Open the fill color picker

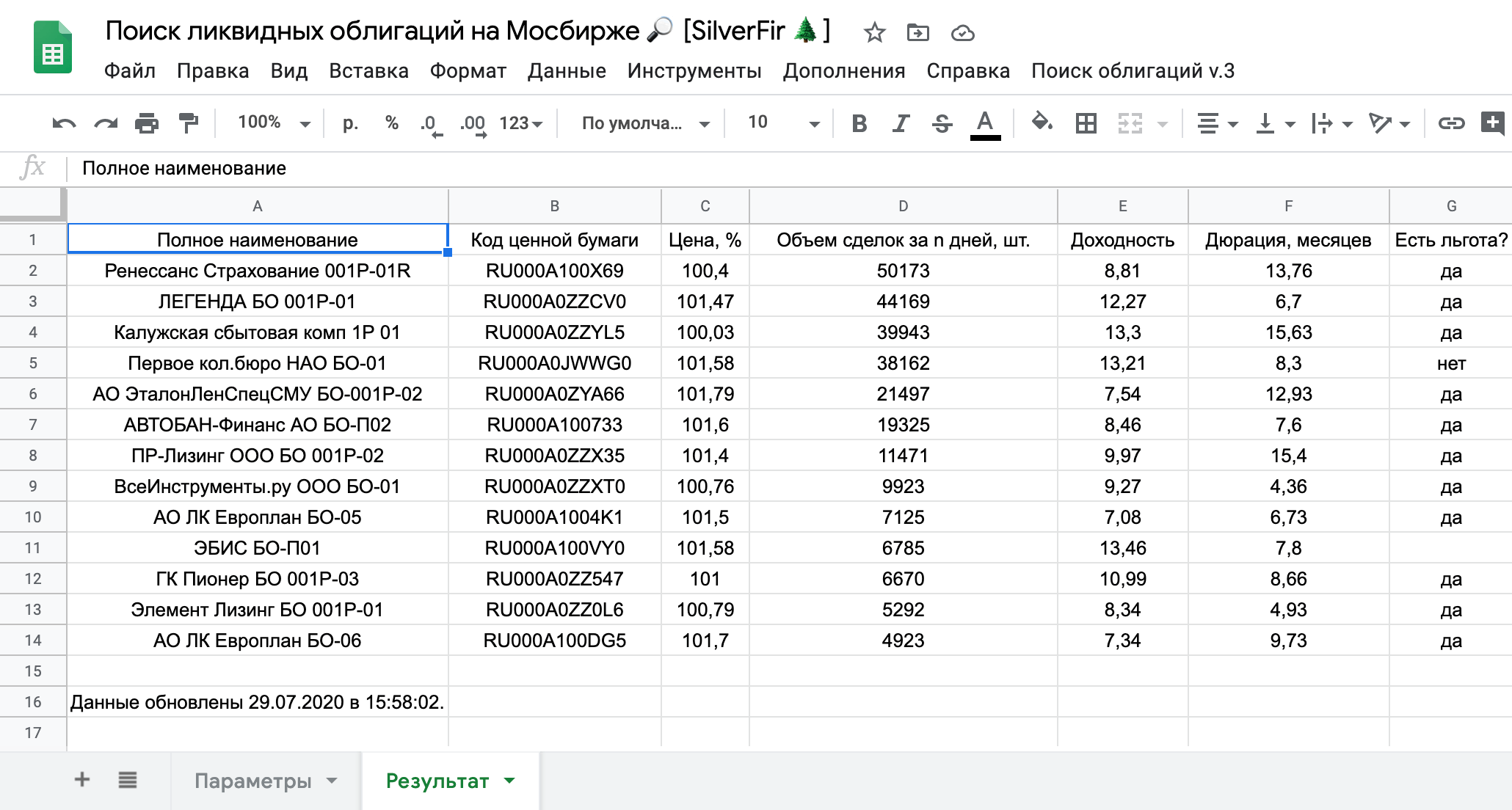pos(1042,122)
